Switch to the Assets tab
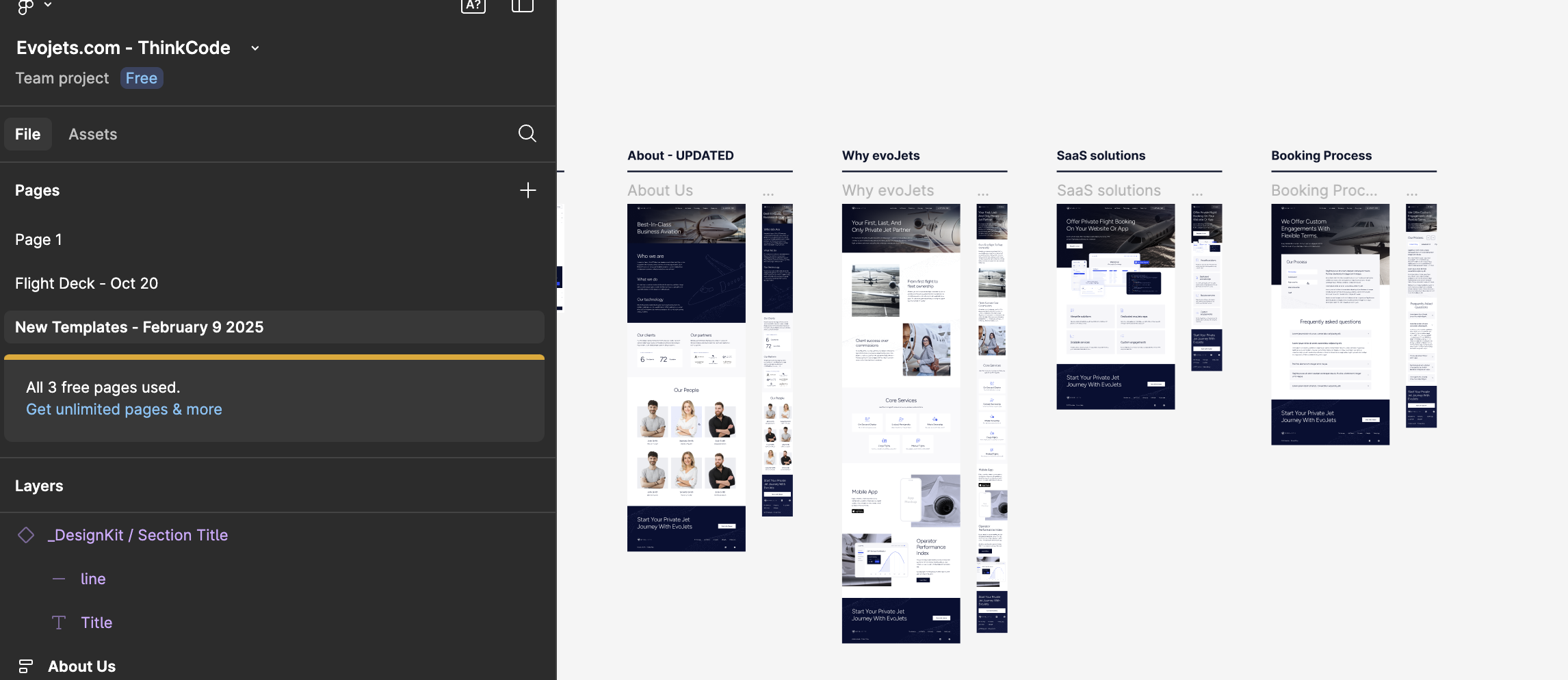This screenshot has width=1568, height=680. point(92,134)
